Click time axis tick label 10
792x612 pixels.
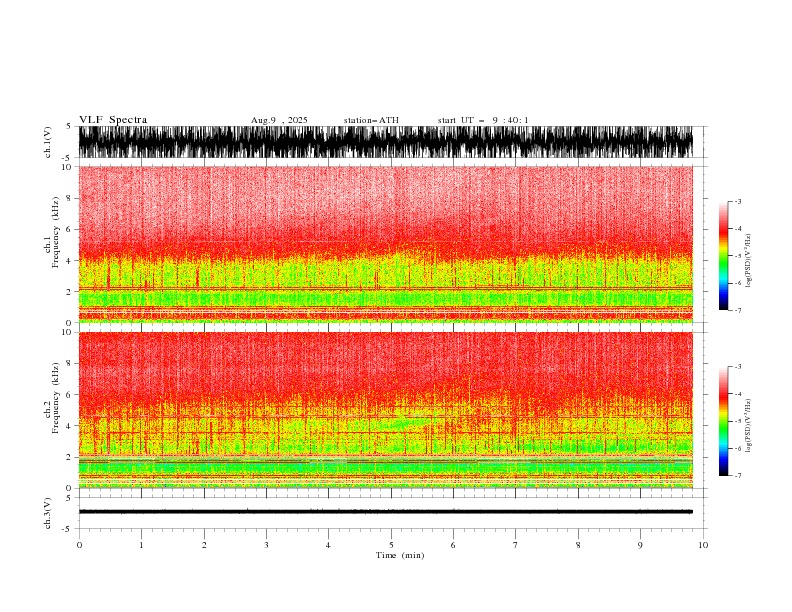coord(703,545)
